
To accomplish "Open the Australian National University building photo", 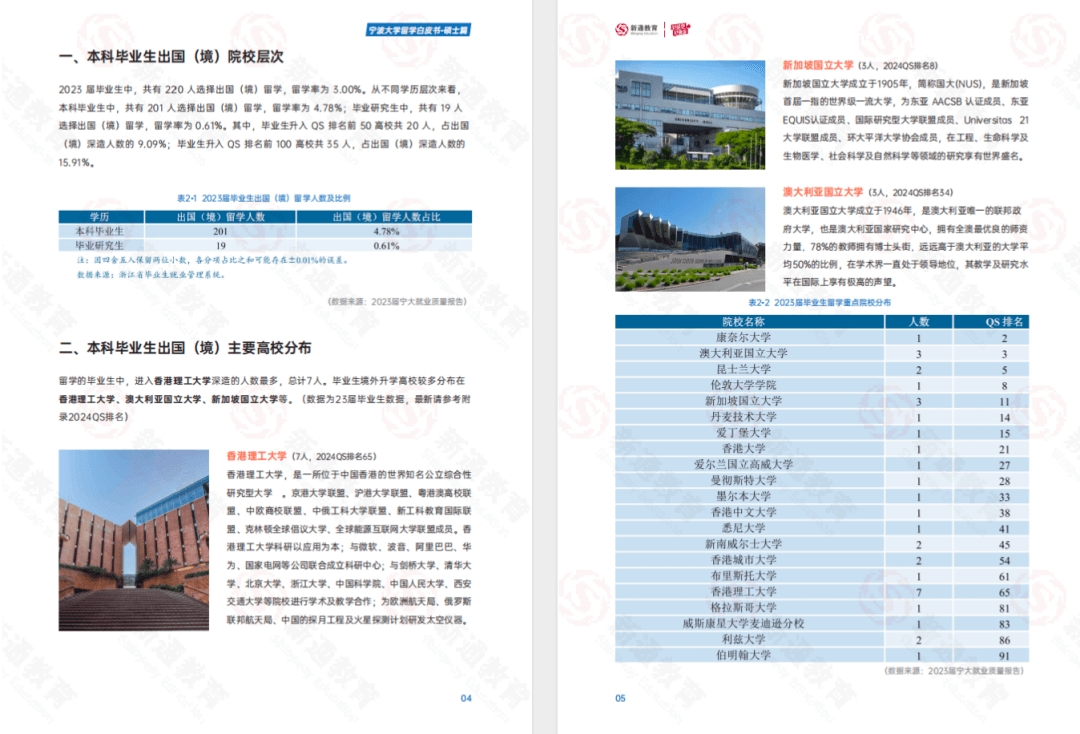I will pos(690,239).
